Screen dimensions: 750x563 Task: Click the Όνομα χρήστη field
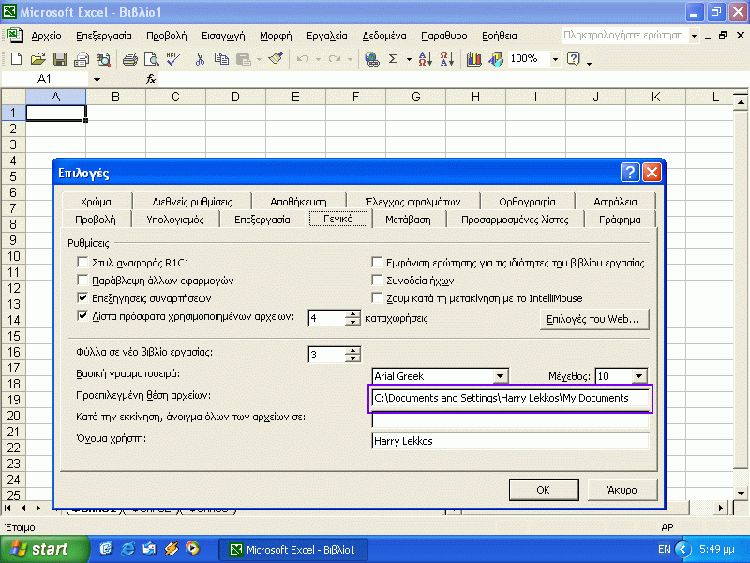(510, 441)
